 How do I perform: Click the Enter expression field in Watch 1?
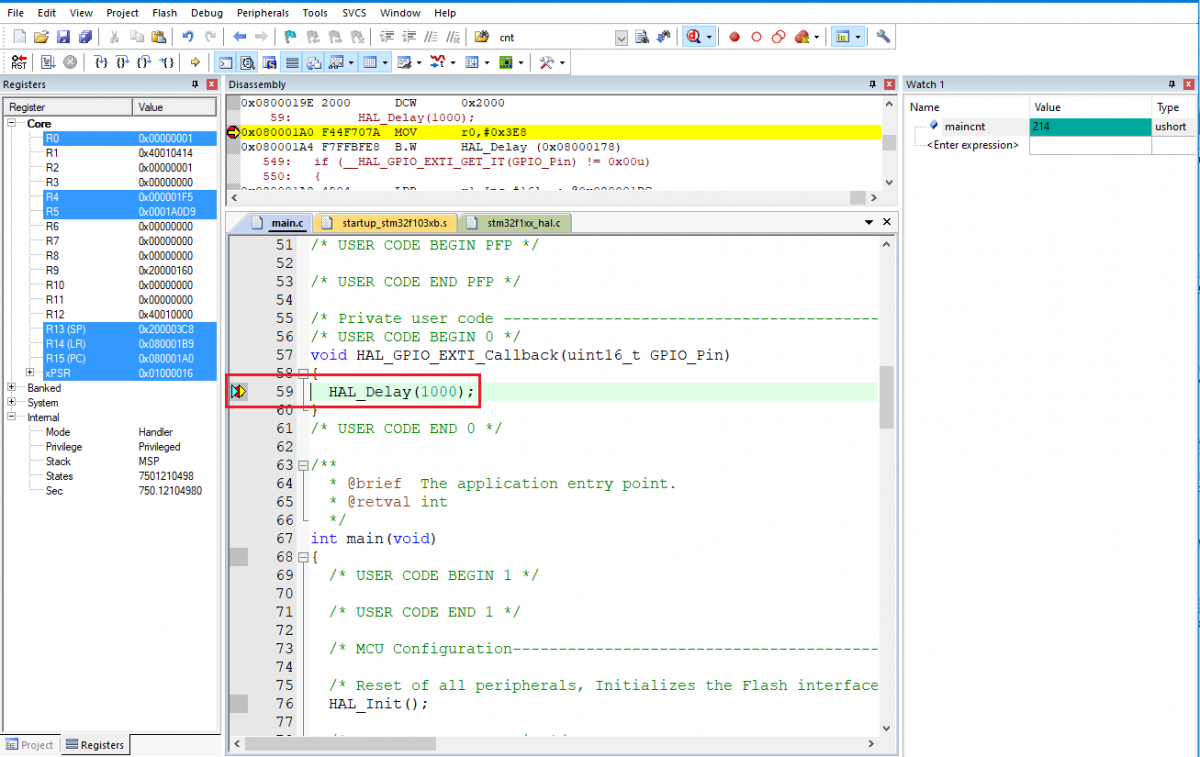pos(972,145)
